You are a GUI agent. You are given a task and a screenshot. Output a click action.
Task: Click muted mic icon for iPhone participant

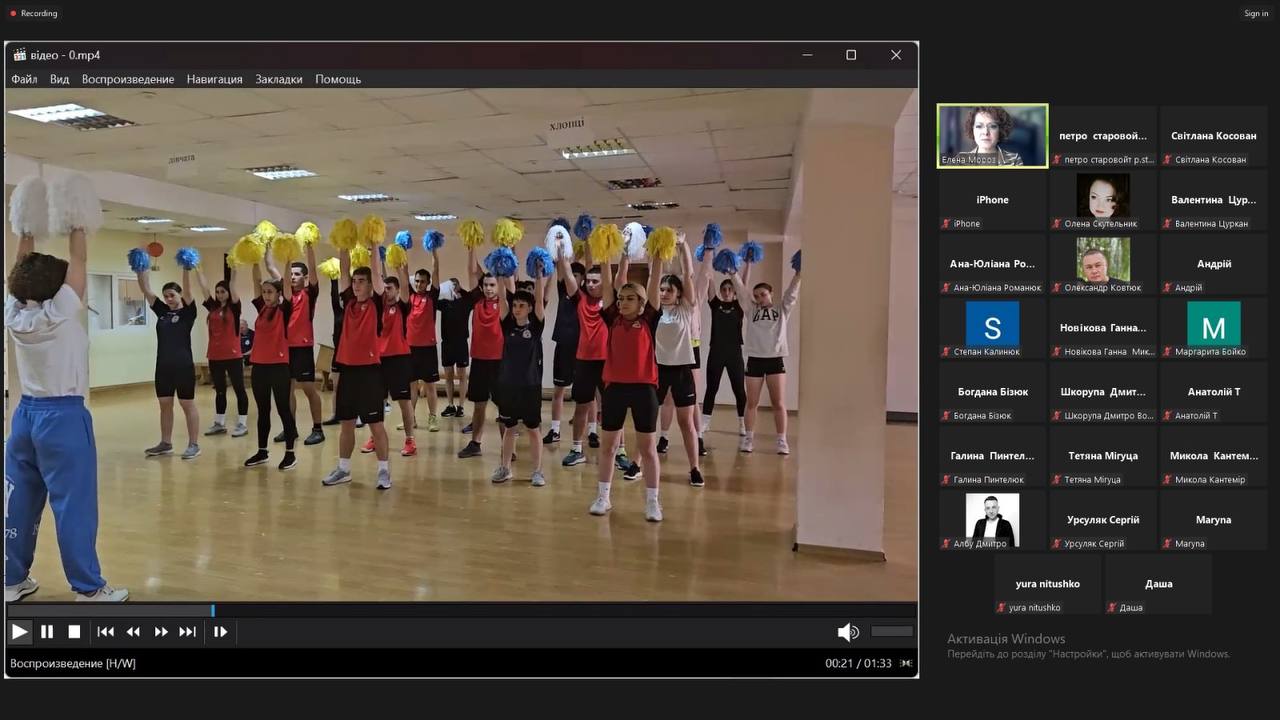pos(946,224)
